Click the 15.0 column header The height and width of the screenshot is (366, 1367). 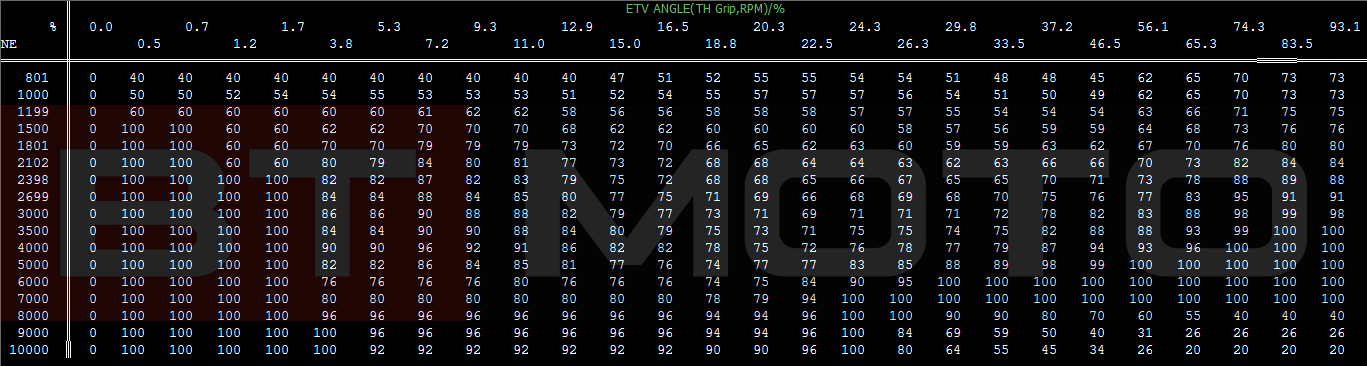625,44
